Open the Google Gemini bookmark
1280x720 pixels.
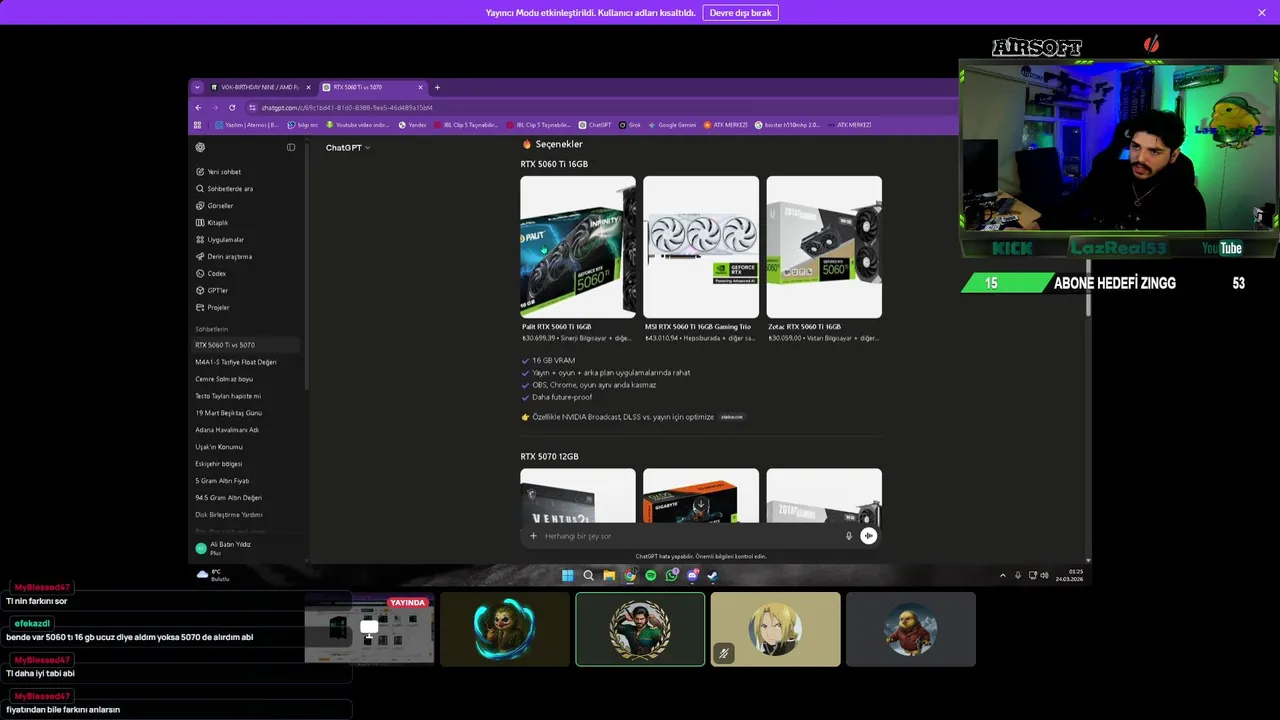coord(673,125)
